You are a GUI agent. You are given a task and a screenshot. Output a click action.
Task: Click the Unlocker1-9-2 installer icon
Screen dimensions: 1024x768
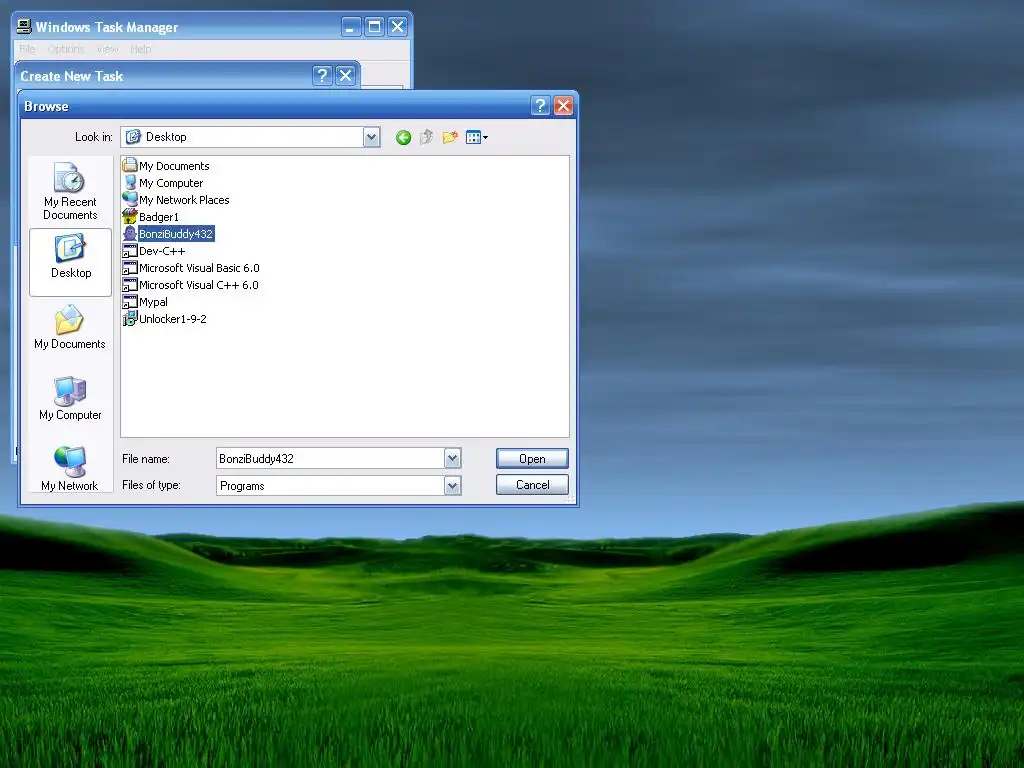130,318
